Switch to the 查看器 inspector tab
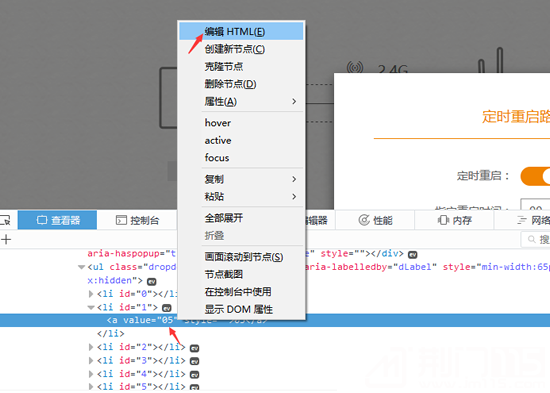This screenshot has height=393, width=550. tap(58, 220)
